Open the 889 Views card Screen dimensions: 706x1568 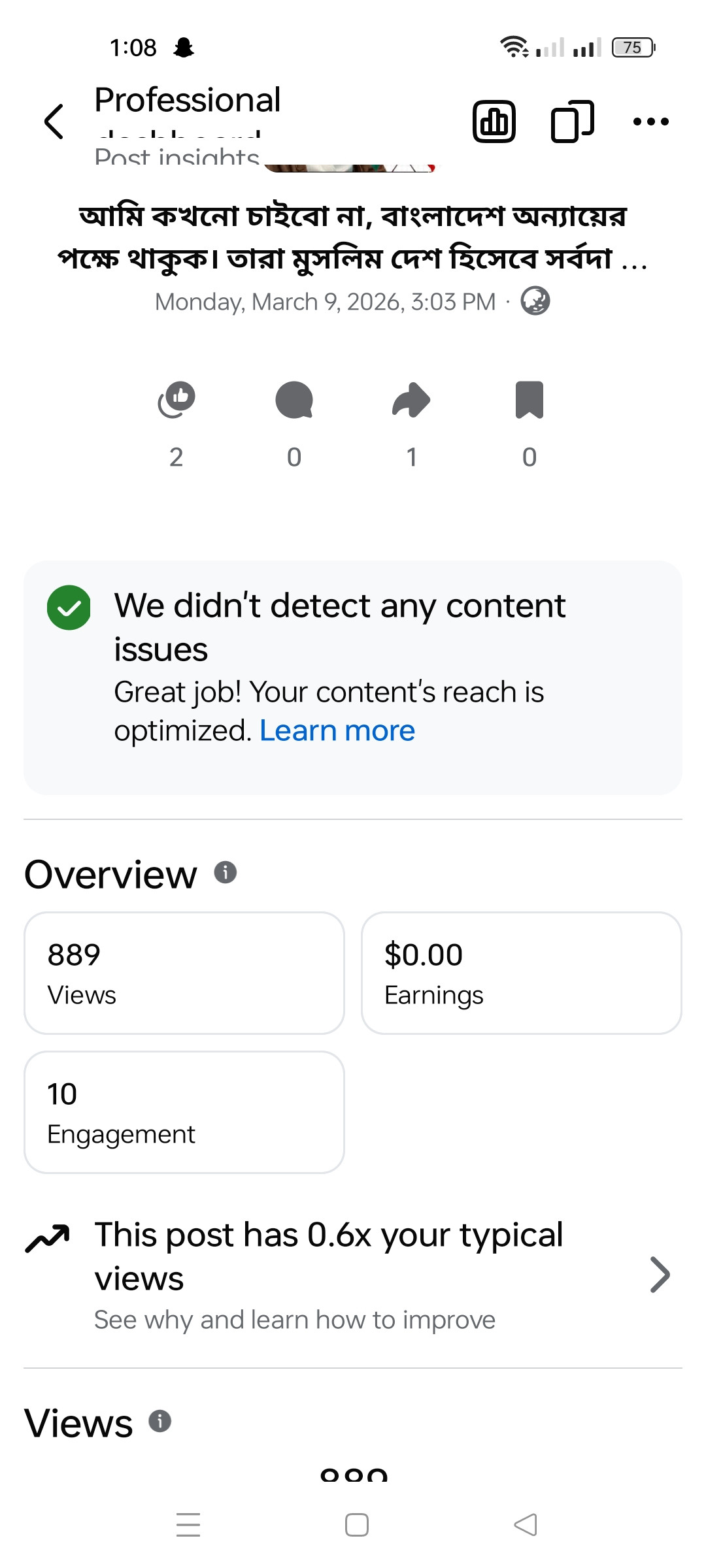coord(184,973)
